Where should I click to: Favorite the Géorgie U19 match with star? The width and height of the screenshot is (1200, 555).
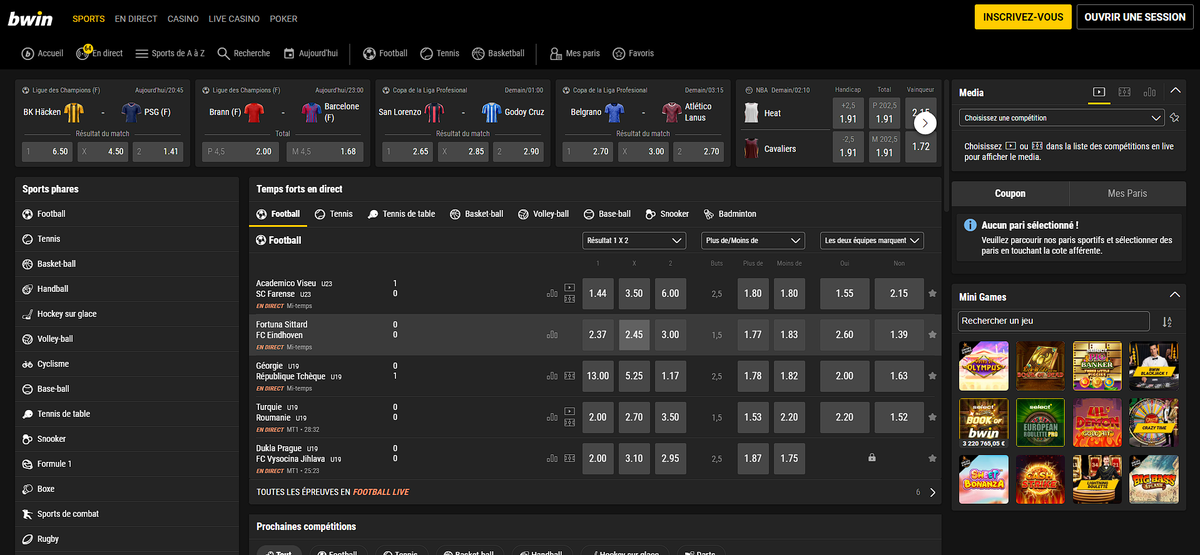(933, 376)
